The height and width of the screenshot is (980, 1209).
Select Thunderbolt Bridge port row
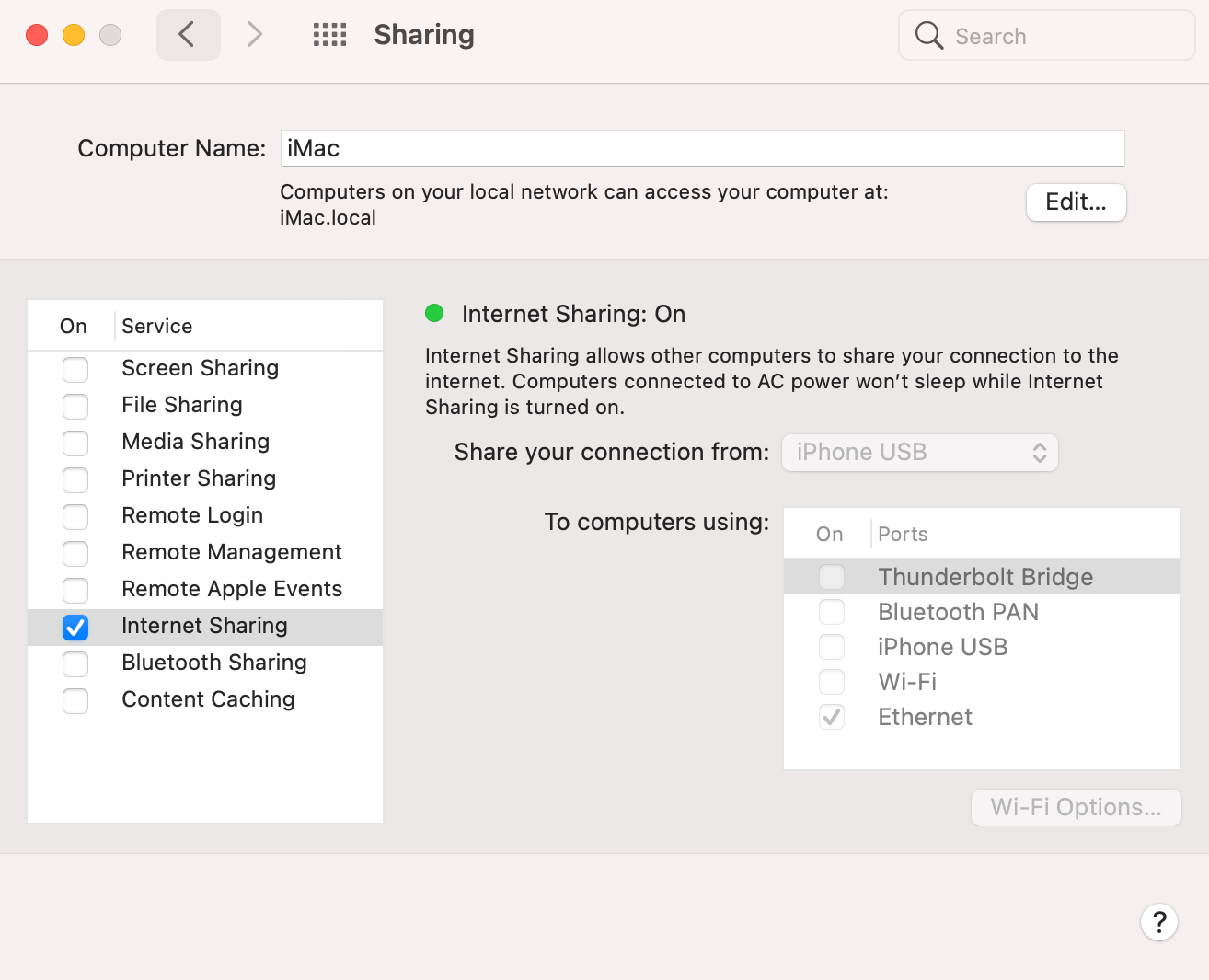(x=984, y=577)
